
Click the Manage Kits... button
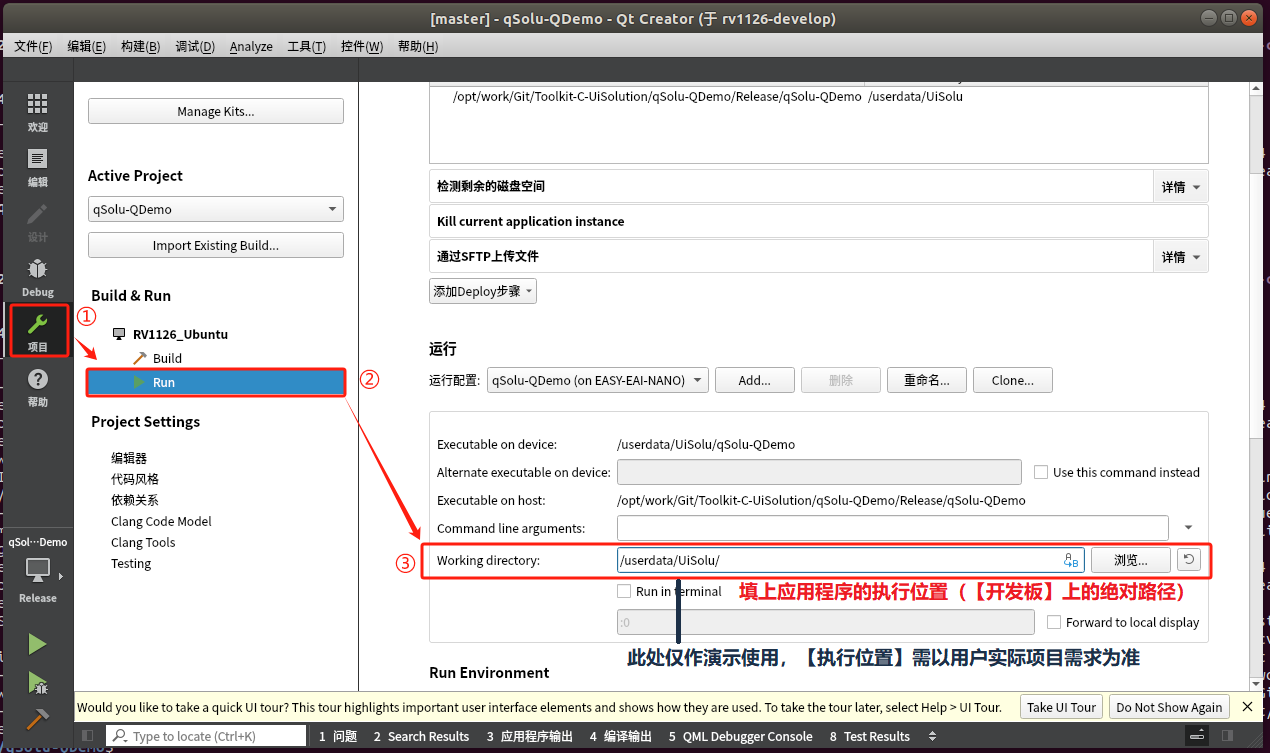pos(215,111)
